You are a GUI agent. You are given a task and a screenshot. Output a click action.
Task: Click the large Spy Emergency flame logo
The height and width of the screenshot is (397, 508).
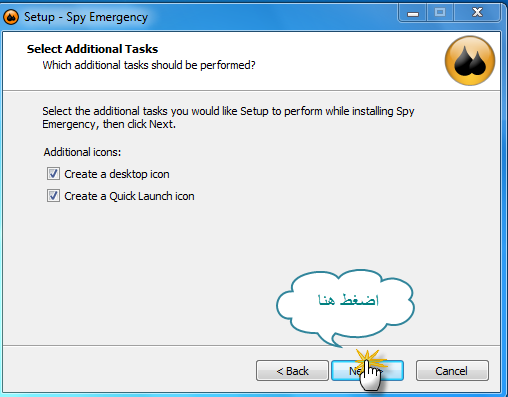[x=470, y=60]
